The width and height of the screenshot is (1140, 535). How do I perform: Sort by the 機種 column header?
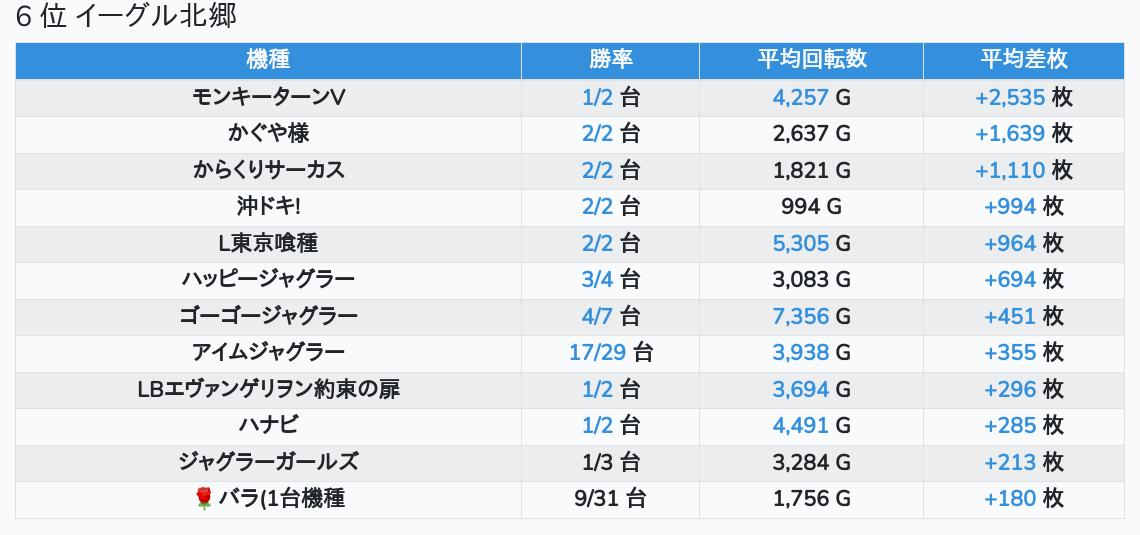pos(268,60)
